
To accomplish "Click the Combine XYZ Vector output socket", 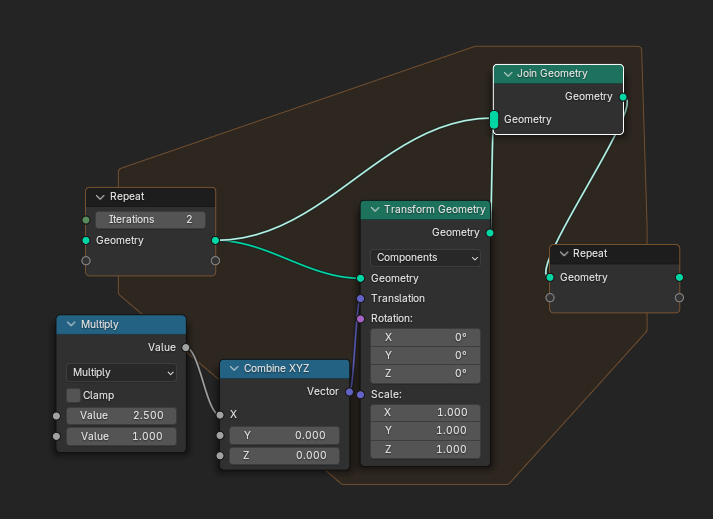I will [349, 392].
